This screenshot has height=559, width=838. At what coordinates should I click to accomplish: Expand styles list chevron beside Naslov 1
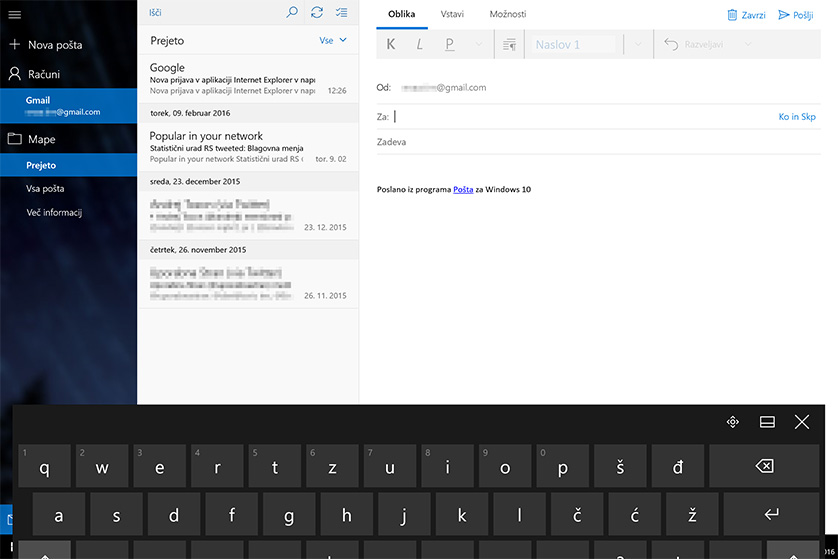(638, 44)
